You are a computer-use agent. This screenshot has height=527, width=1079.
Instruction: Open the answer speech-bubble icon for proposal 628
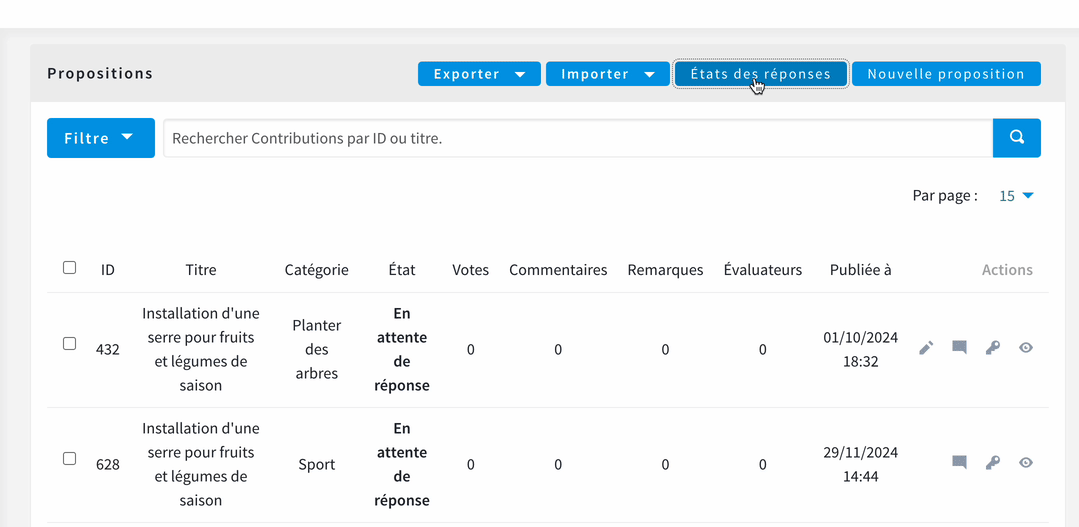click(x=959, y=462)
